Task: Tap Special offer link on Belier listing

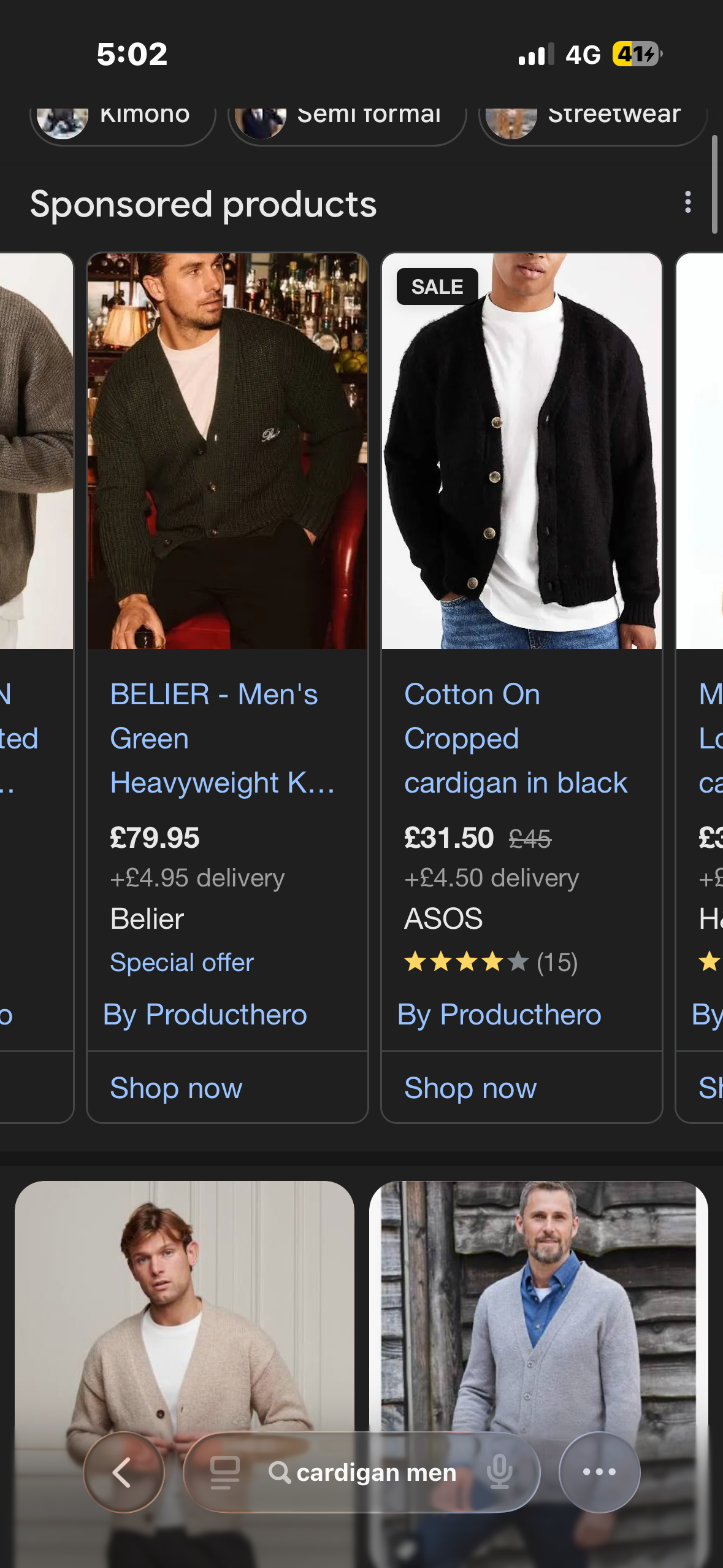Action: [182, 963]
